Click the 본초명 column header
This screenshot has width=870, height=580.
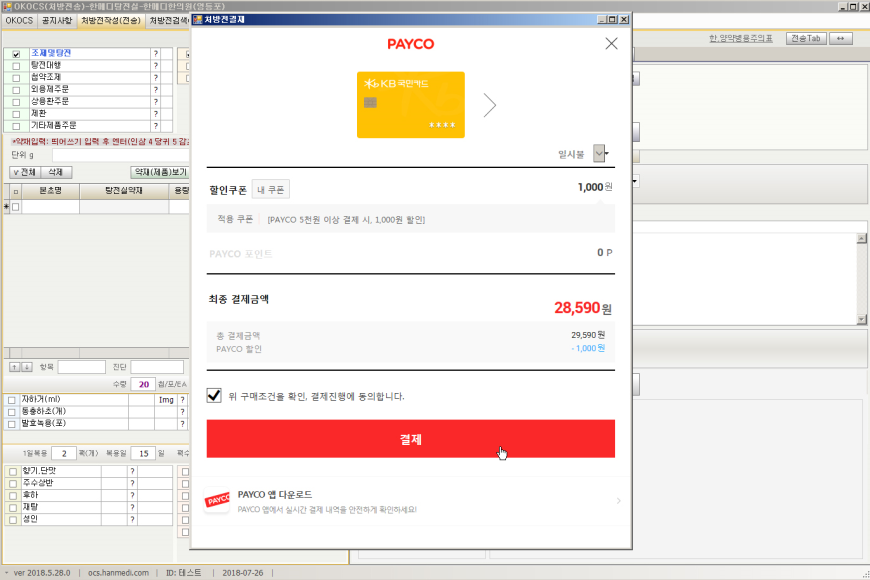[x=50, y=191]
